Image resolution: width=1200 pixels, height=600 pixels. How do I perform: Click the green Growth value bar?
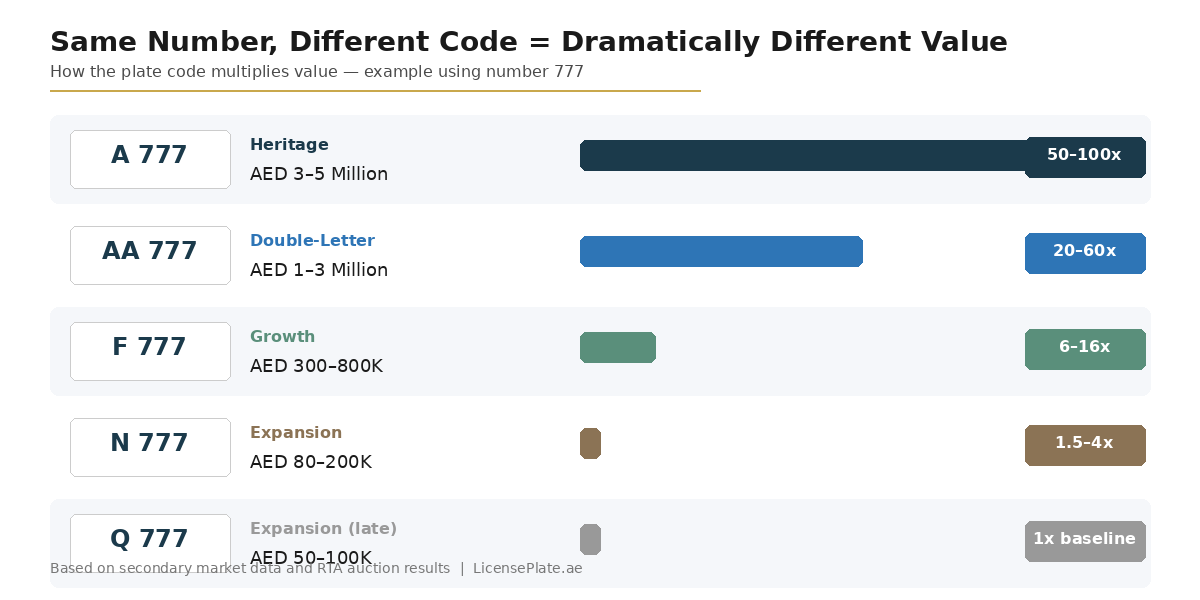[618, 347]
